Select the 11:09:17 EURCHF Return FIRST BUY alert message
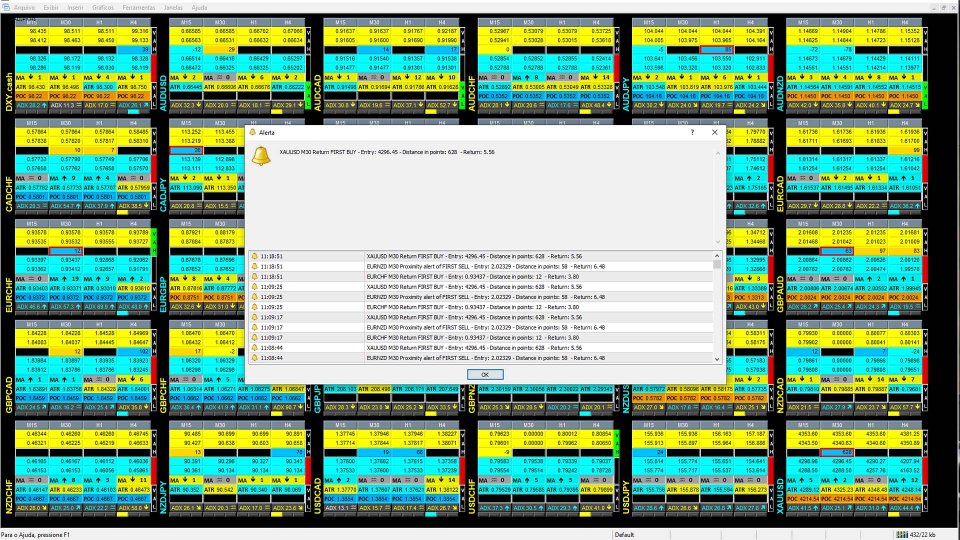 [x=473, y=338]
